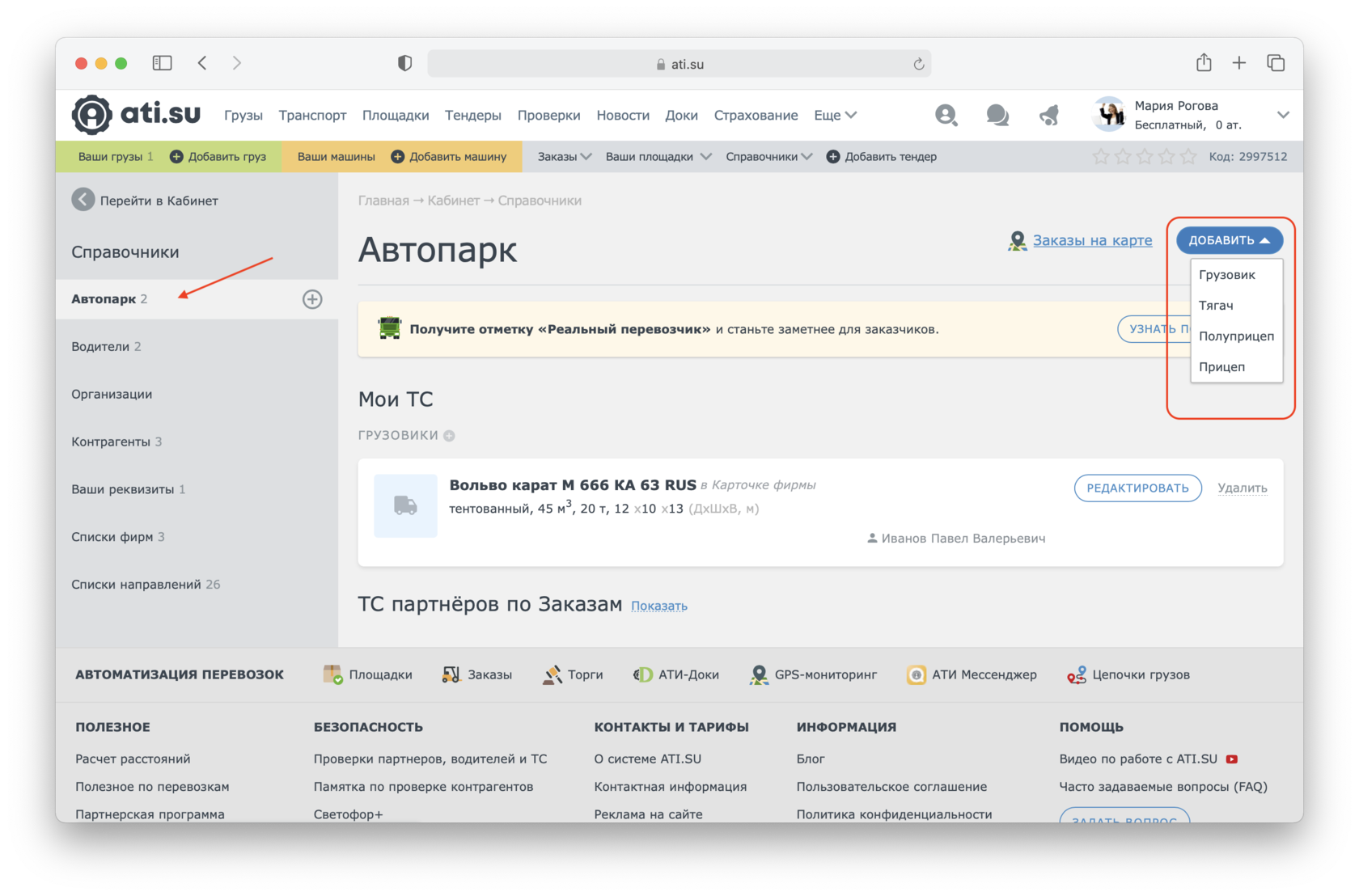Viewport: 1359px width, 896px height.
Task: Click GPS-мониторинг icon in footer
Action: pyautogui.click(x=759, y=674)
